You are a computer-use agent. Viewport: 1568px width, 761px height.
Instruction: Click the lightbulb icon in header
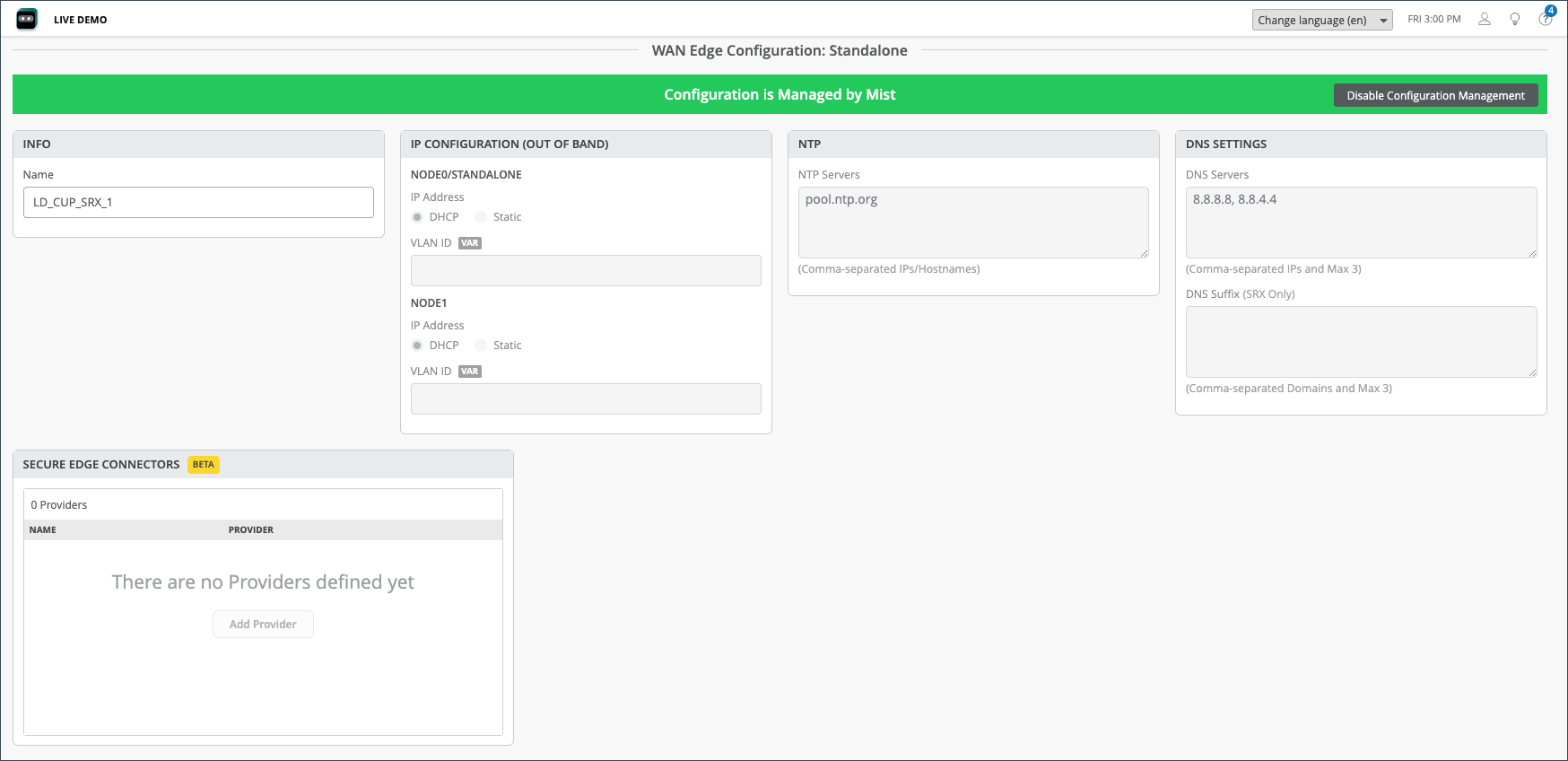coord(1515,19)
